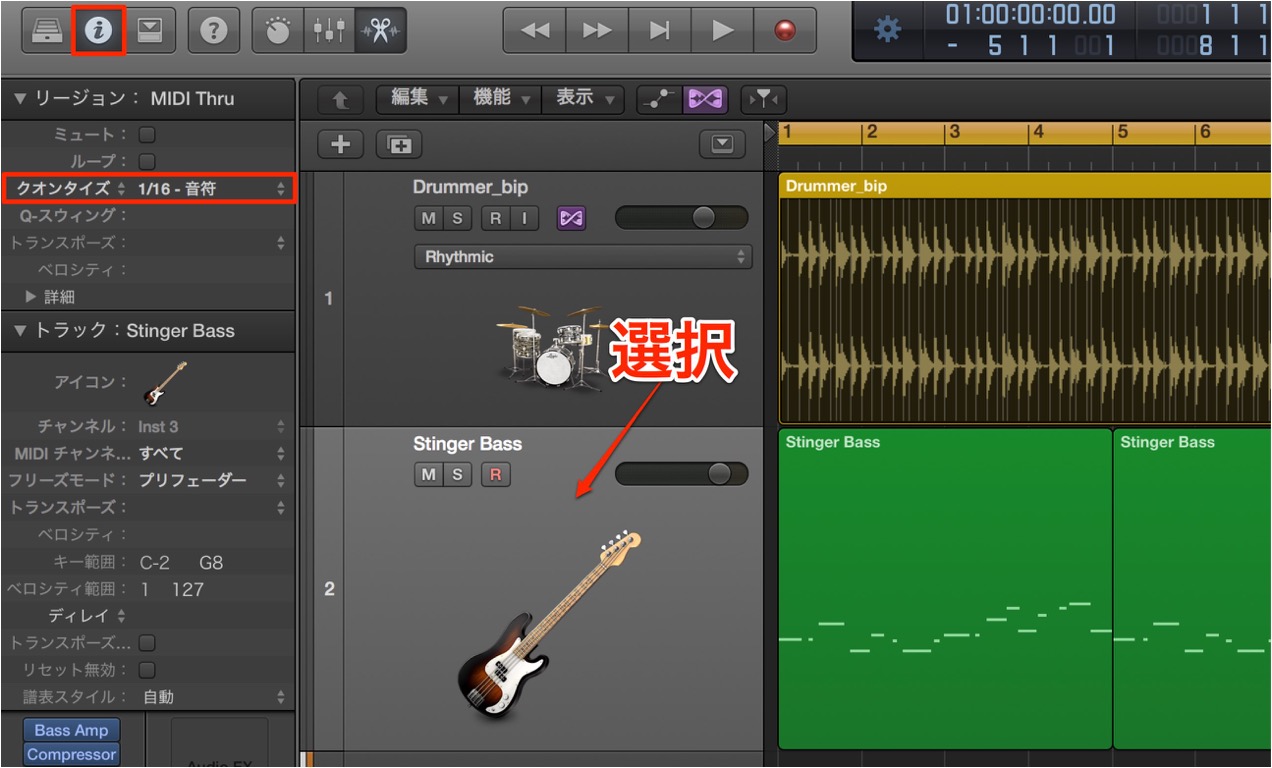Toggle purple Flex view button
This screenshot has width=1272, height=768.
[705, 99]
